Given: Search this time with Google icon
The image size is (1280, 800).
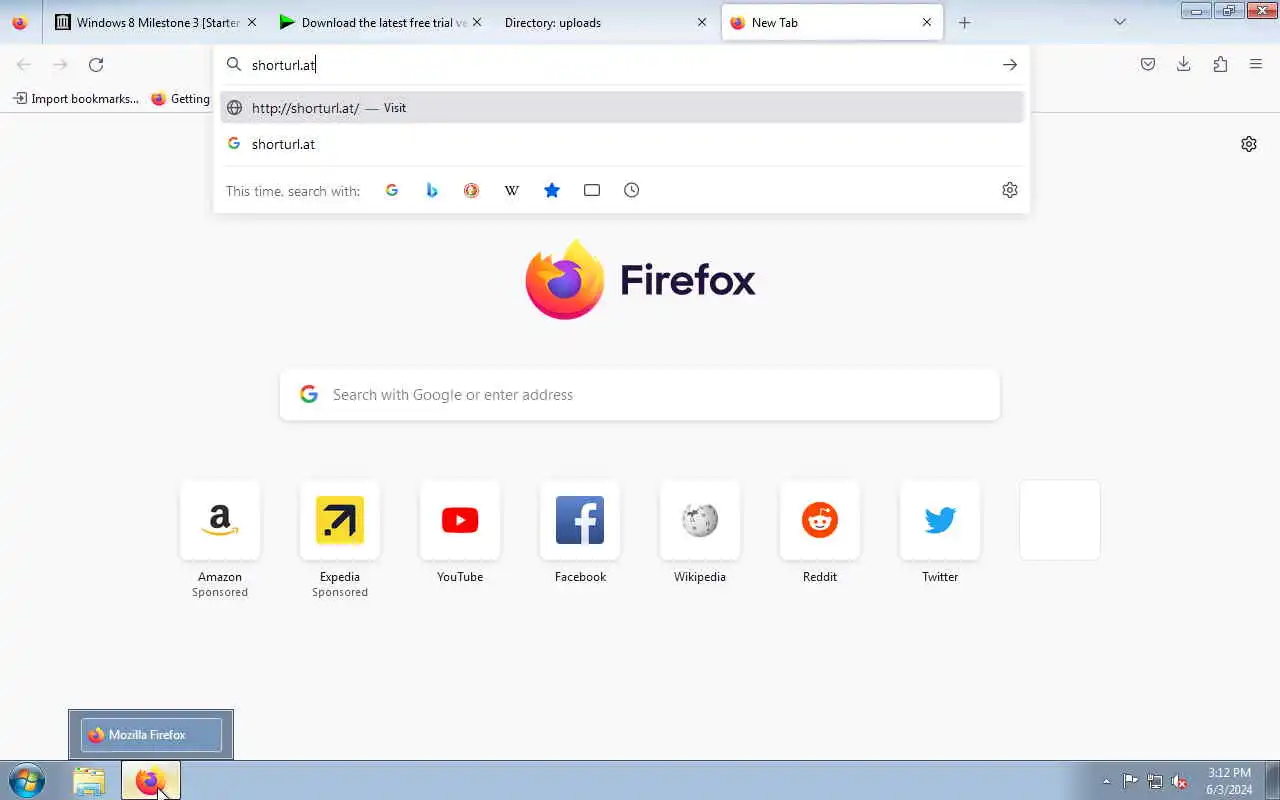Looking at the screenshot, I should [392, 190].
